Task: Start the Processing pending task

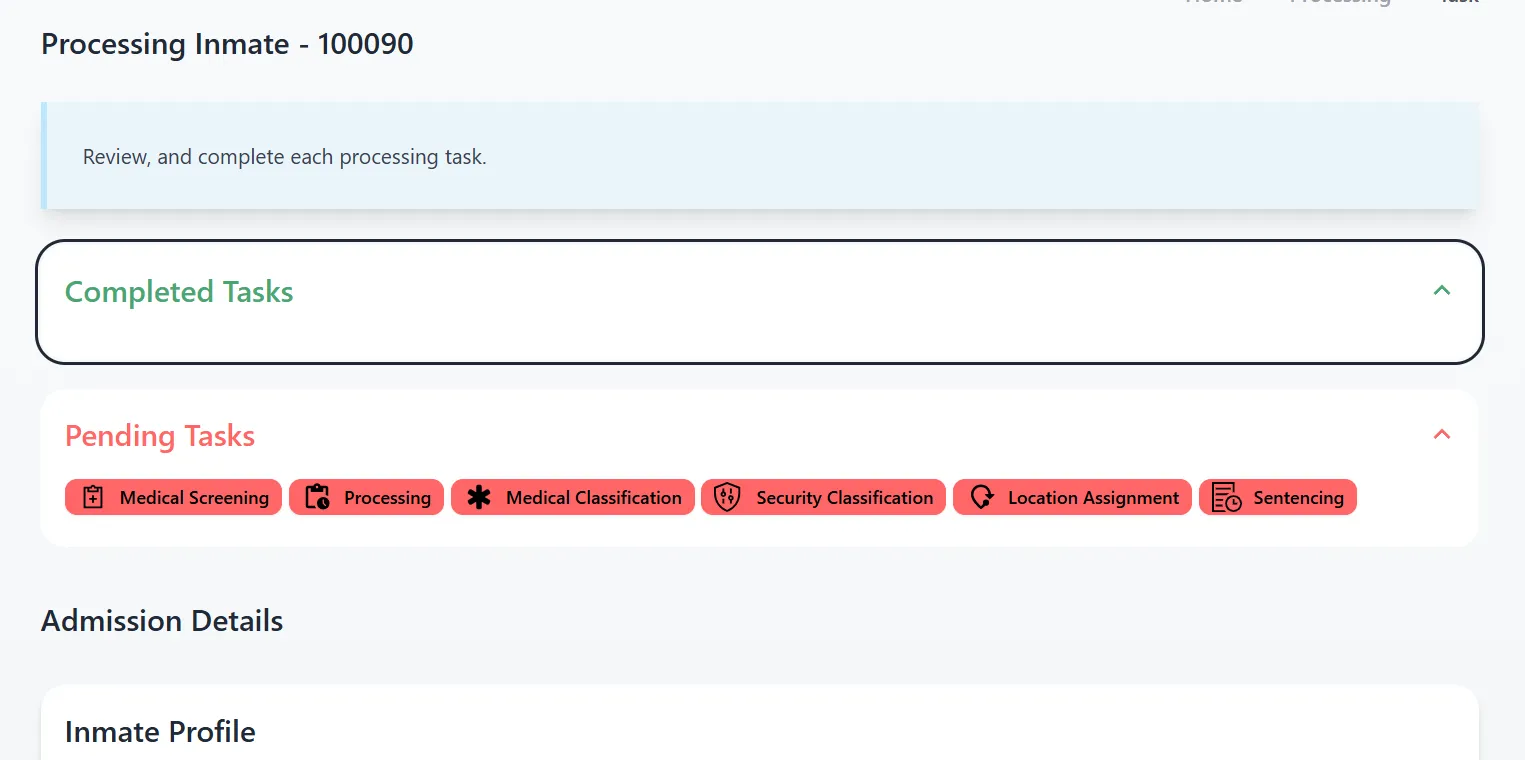Action: (366, 497)
